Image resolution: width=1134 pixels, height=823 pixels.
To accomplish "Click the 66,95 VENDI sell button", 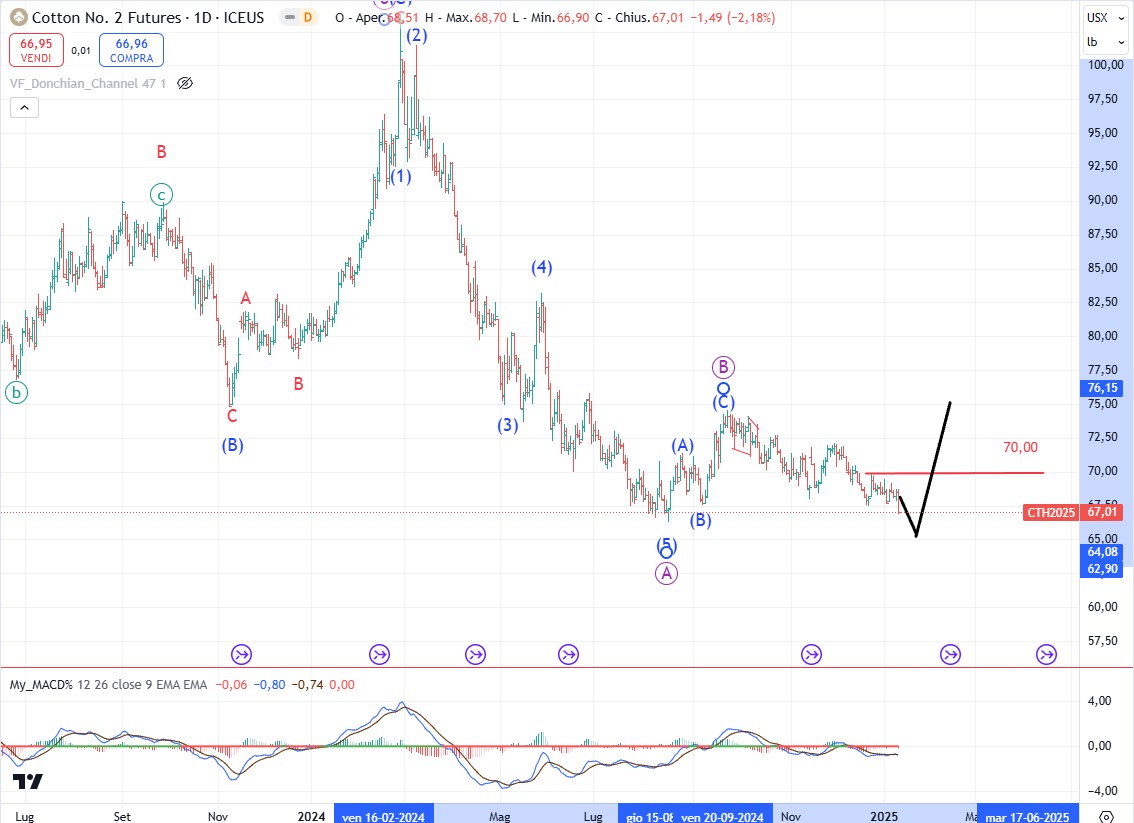I will [x=36, y=50].
